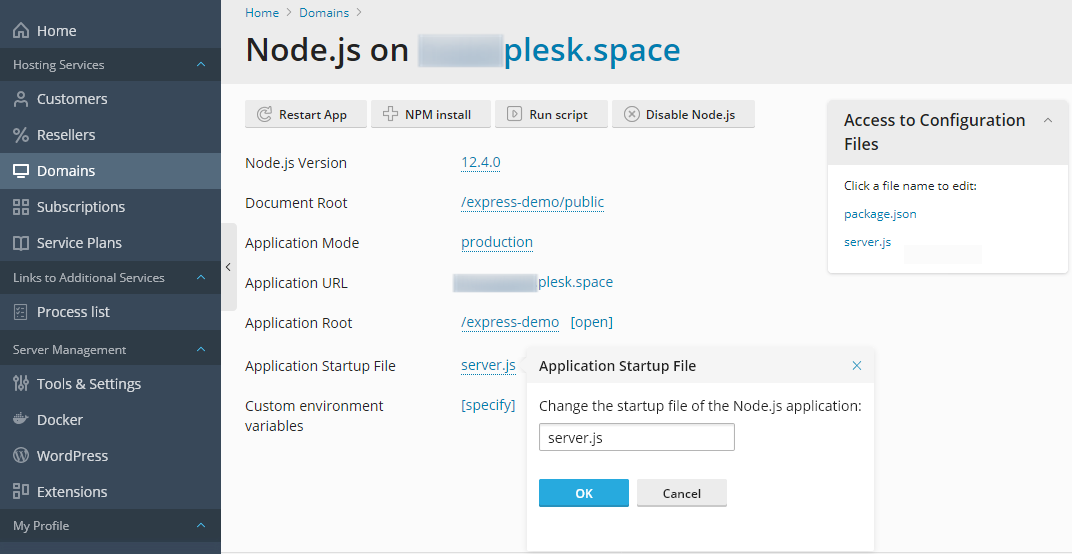Collapse the Server Management section
The height and width of the screenshot is (554, 1072).
click(200, 349)
